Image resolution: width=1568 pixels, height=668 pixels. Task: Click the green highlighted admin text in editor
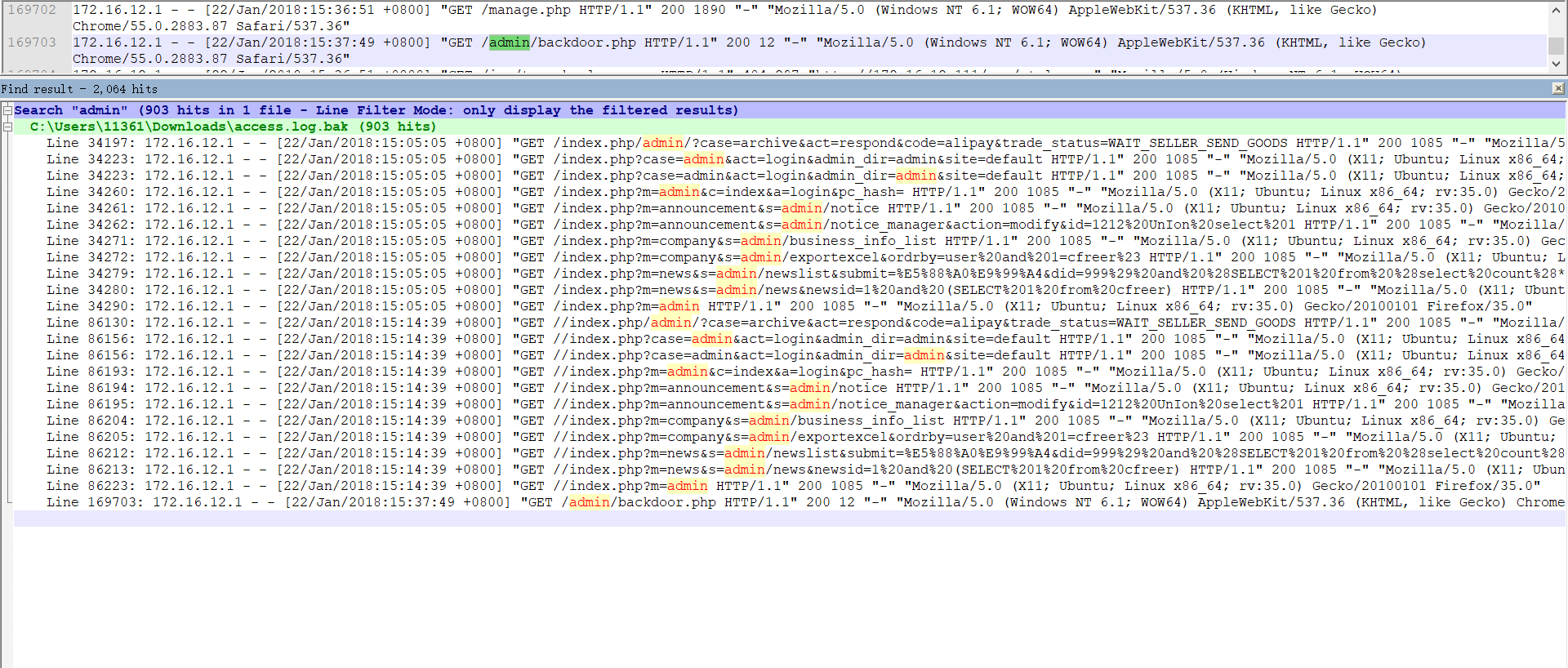coord(509,42)
